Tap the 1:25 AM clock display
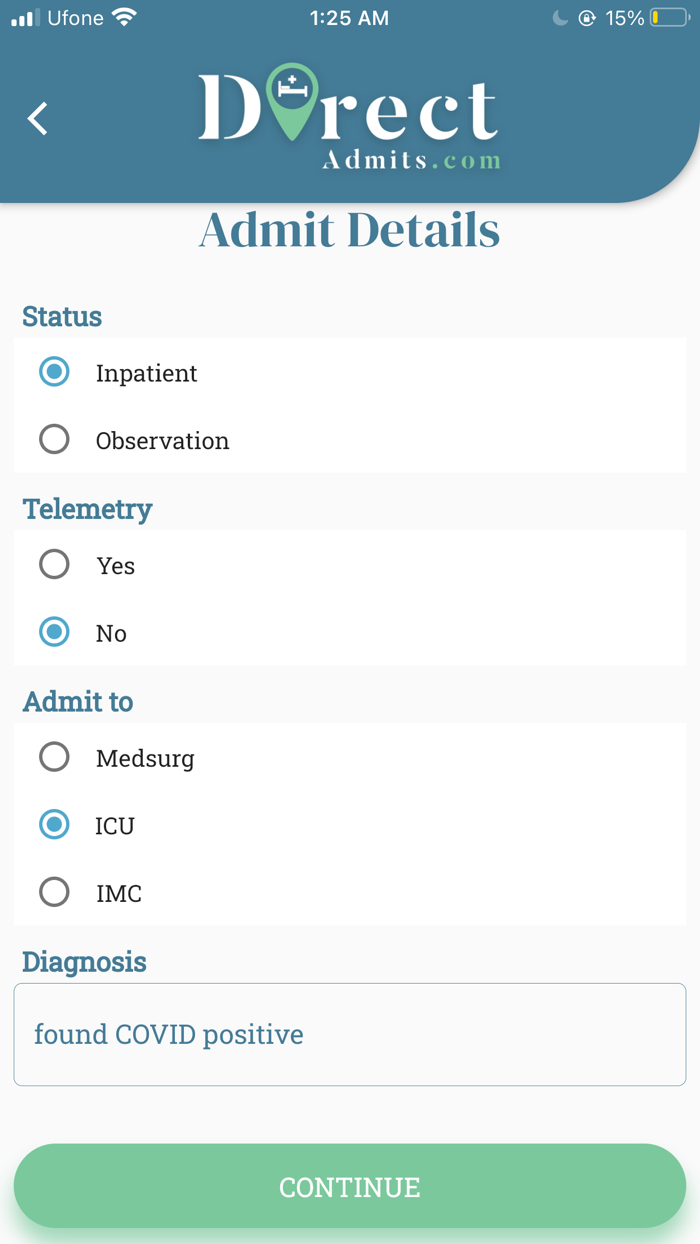This screenshot has width=700, height=1244. pos(349,17)
